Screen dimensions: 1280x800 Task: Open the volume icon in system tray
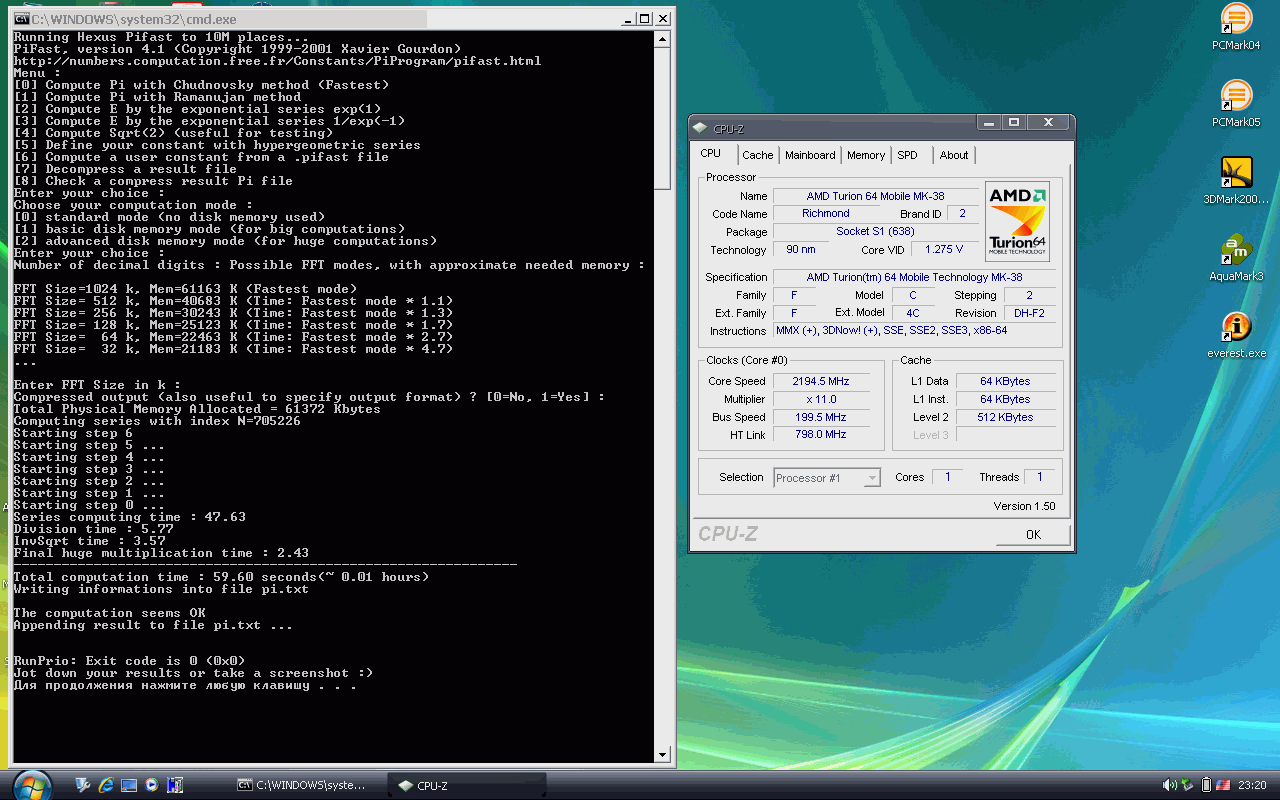pyautogui.click(x=1169, y=785)
